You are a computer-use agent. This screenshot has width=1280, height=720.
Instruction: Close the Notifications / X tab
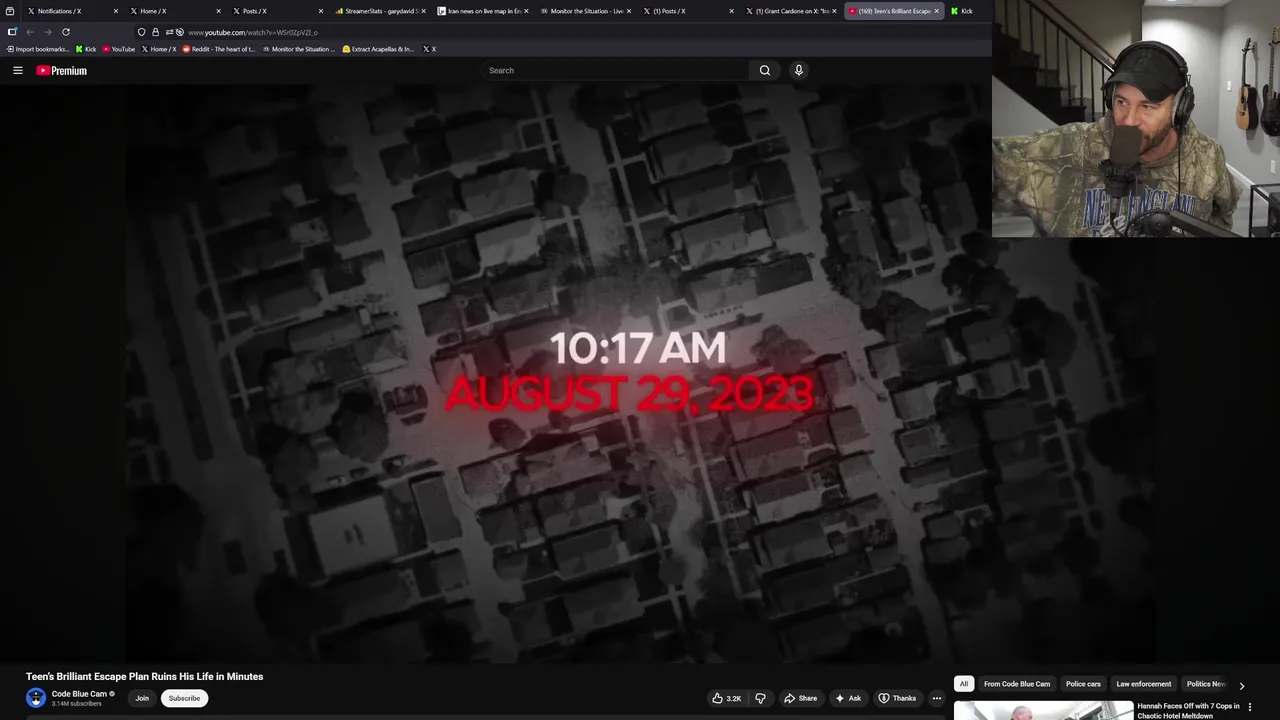(x=116, y=11)
